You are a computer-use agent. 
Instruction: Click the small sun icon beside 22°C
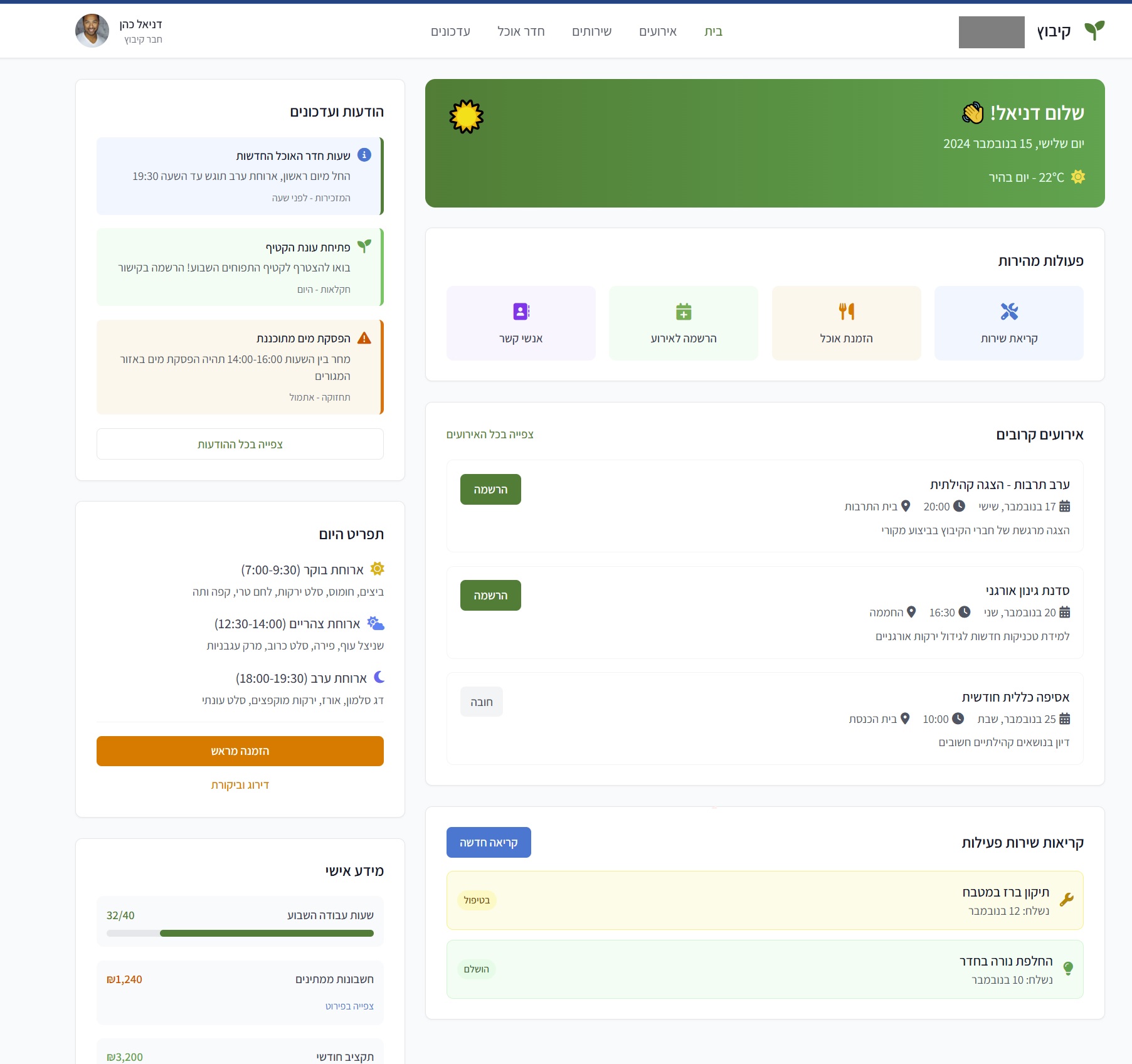(1078, 177)
